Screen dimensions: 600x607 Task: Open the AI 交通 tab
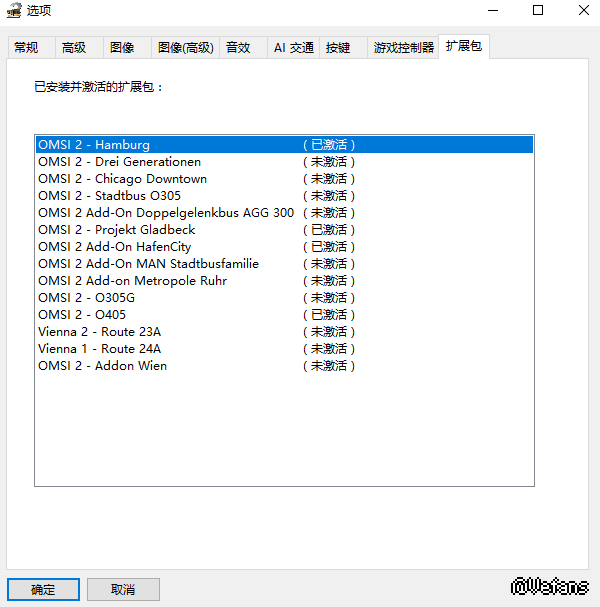[x=293, y=48]
